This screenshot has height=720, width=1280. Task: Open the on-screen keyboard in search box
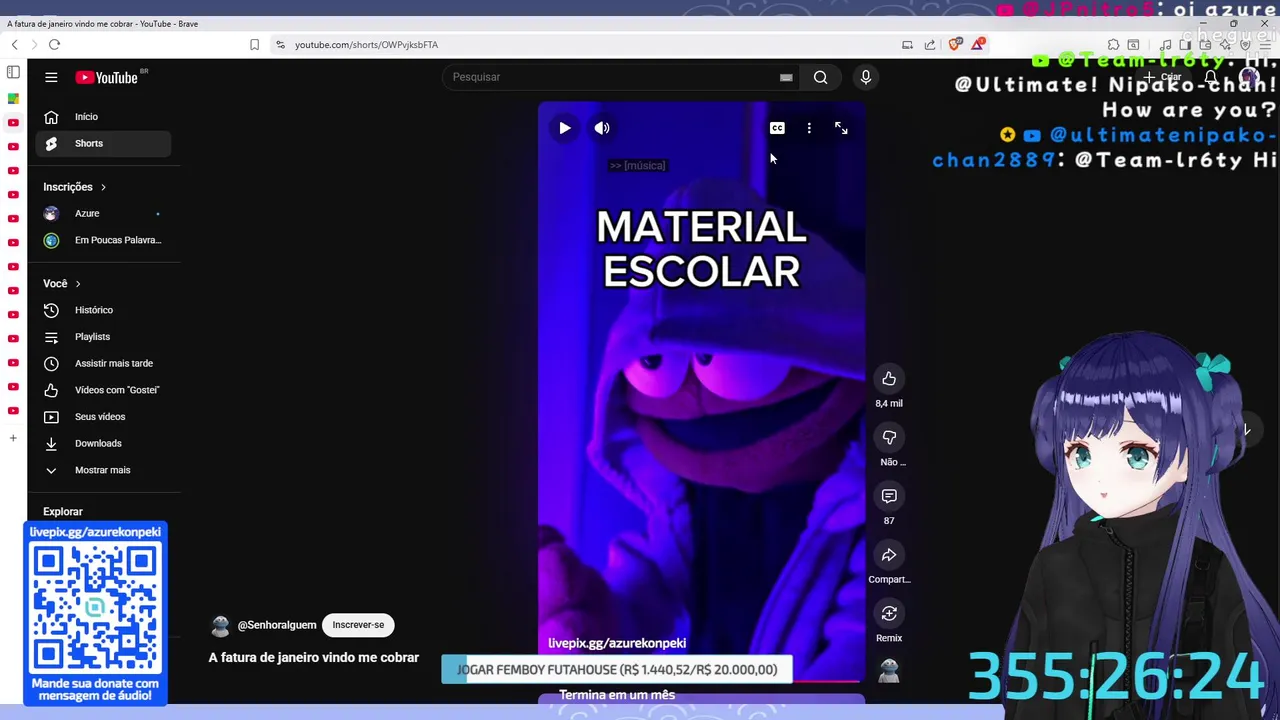(x=786, y=77)
